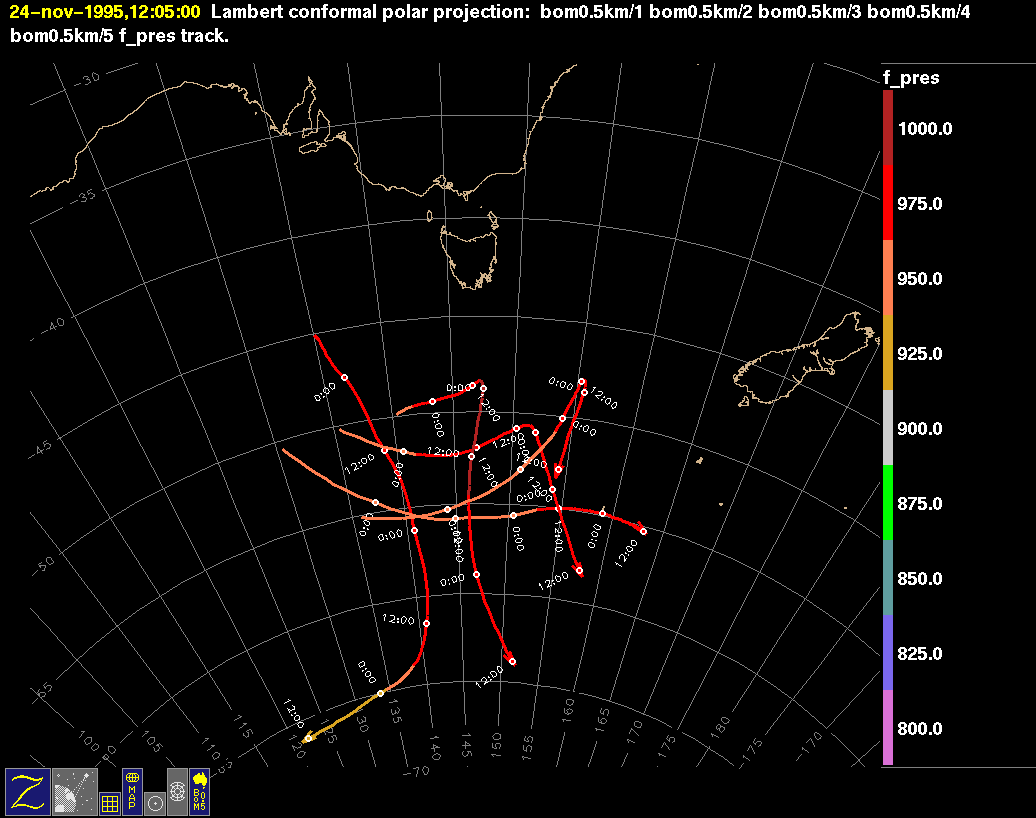This screenshot has width=1036, height=818.
Task: Select the bright green 875.0 legend swatch
Action: point(888,503)
